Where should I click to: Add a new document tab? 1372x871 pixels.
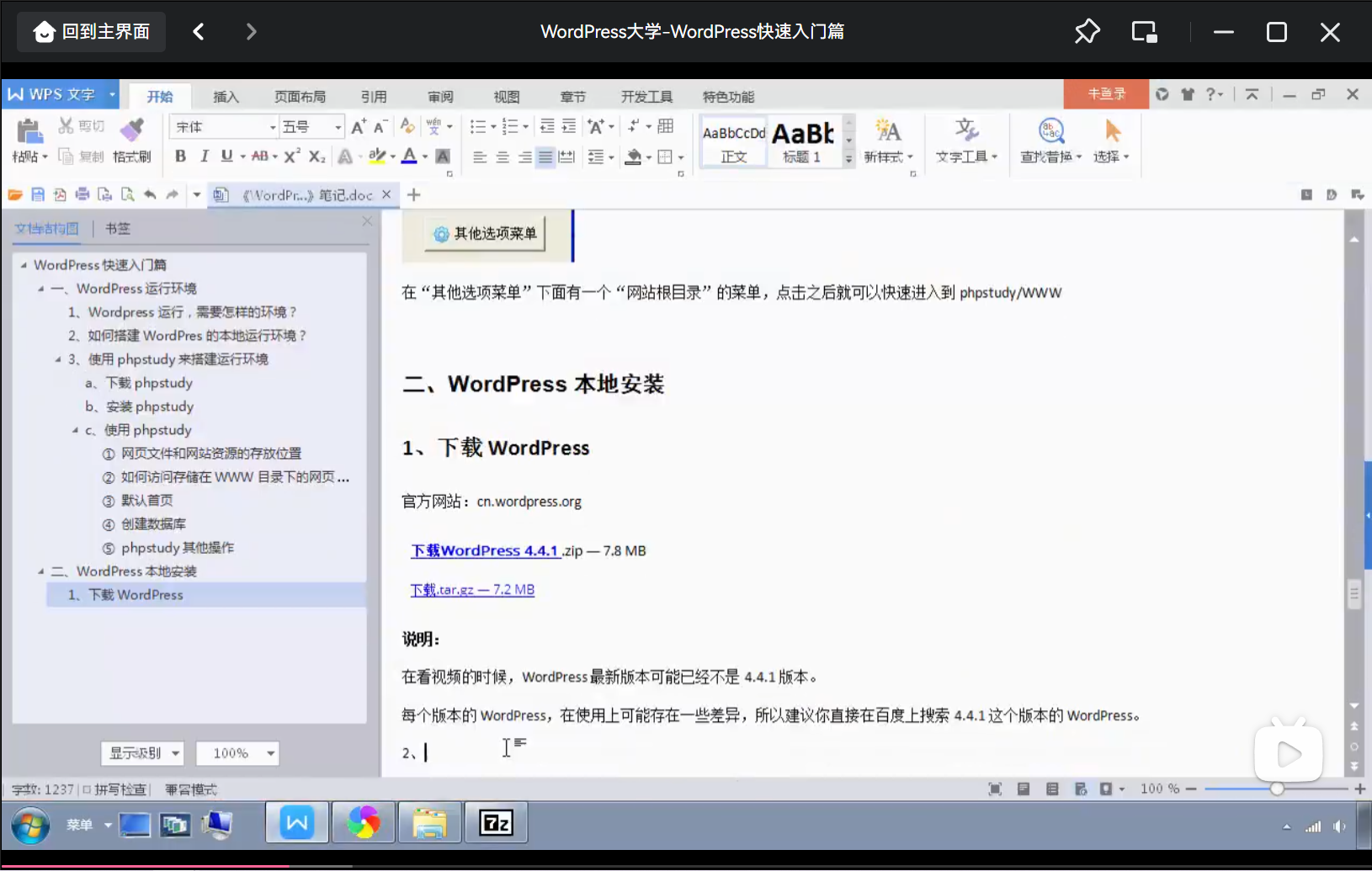coord(413,194)
